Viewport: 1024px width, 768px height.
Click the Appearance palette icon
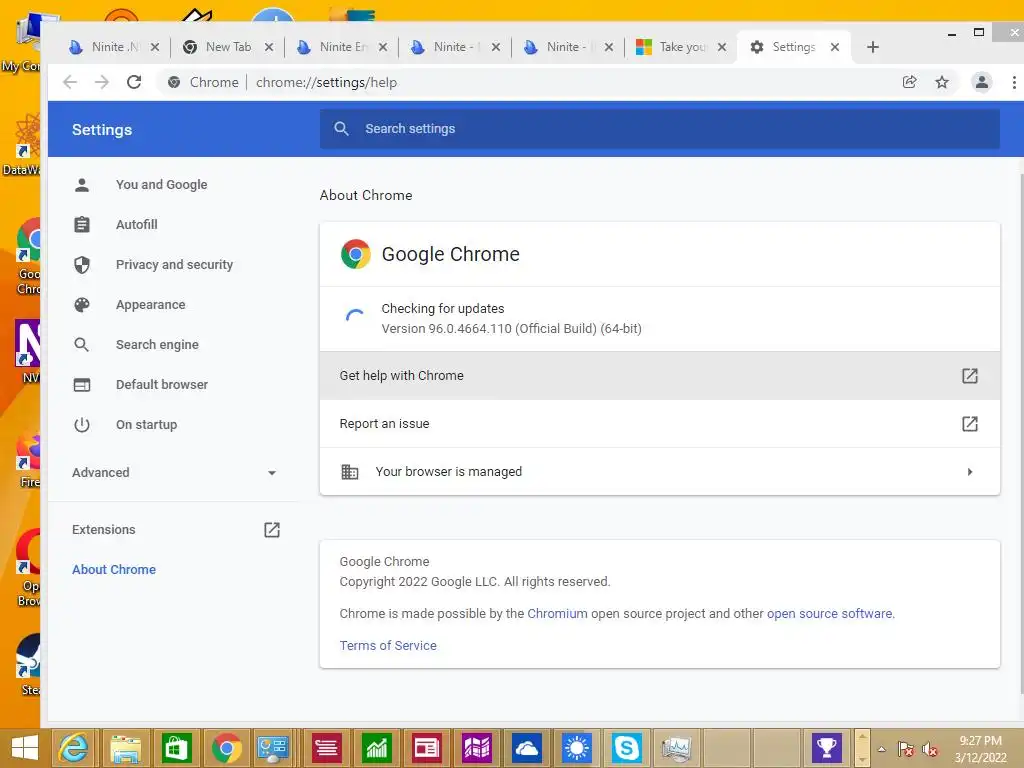pyautogui.click(x=82, y=305)
